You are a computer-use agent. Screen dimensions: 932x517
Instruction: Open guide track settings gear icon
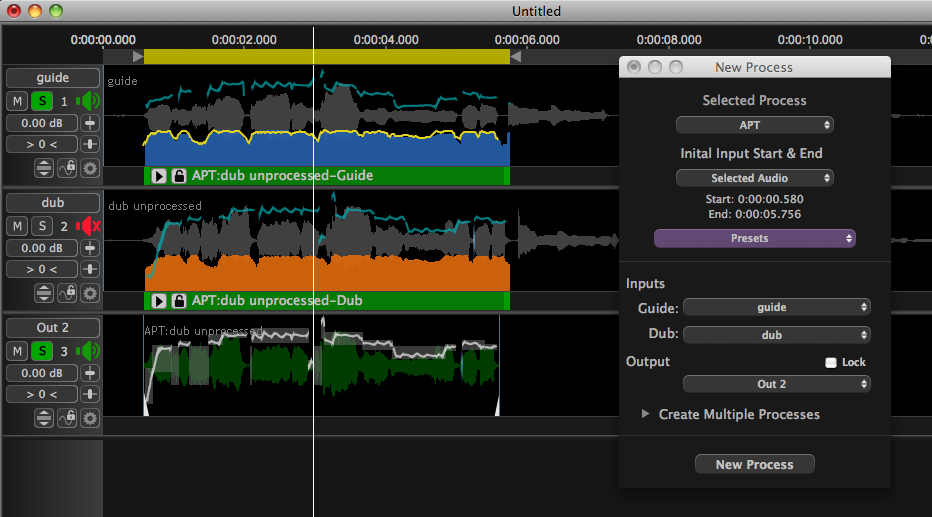90,168
